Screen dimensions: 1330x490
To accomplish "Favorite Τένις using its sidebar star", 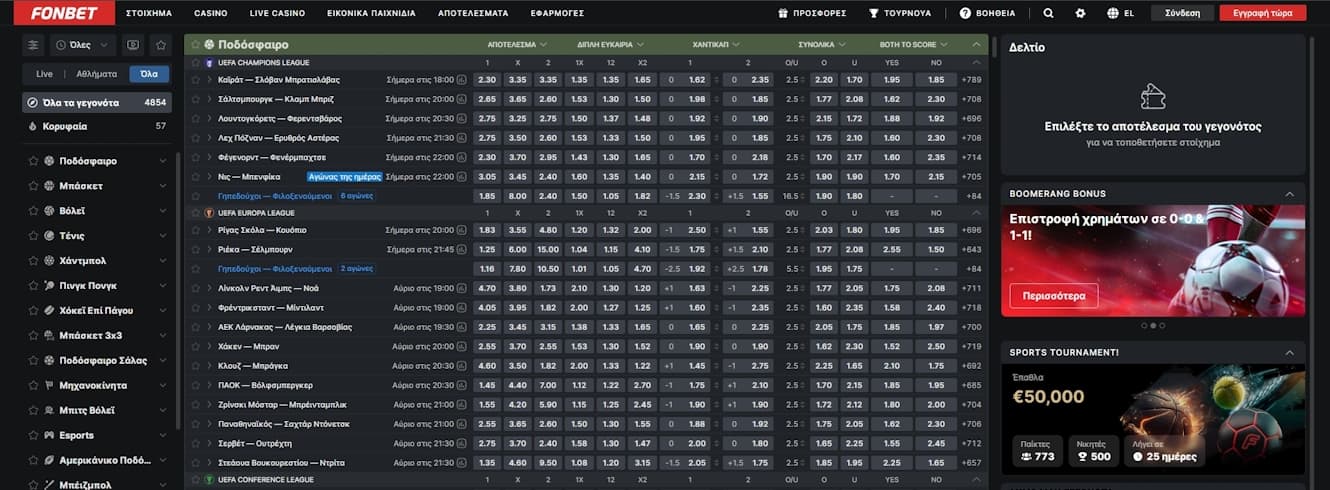I will pos(33,236).
